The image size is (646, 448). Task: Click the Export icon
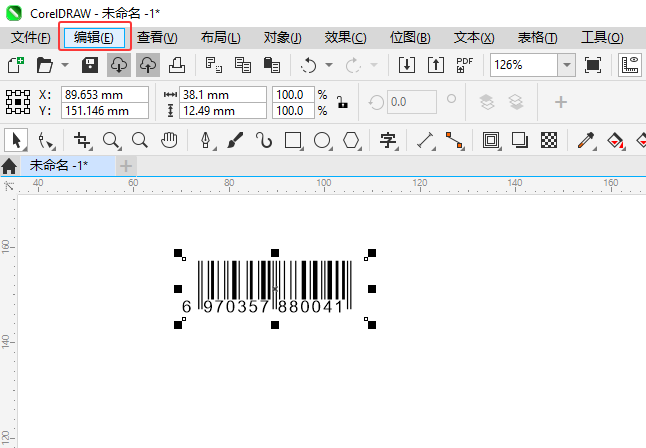click(x=436, y=65)
